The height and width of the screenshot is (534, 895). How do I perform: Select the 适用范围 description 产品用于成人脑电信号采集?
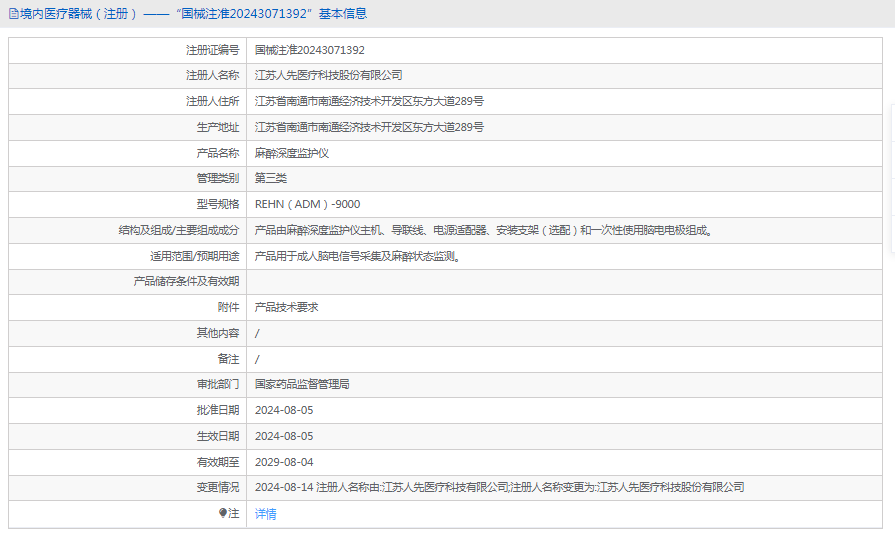357,256
